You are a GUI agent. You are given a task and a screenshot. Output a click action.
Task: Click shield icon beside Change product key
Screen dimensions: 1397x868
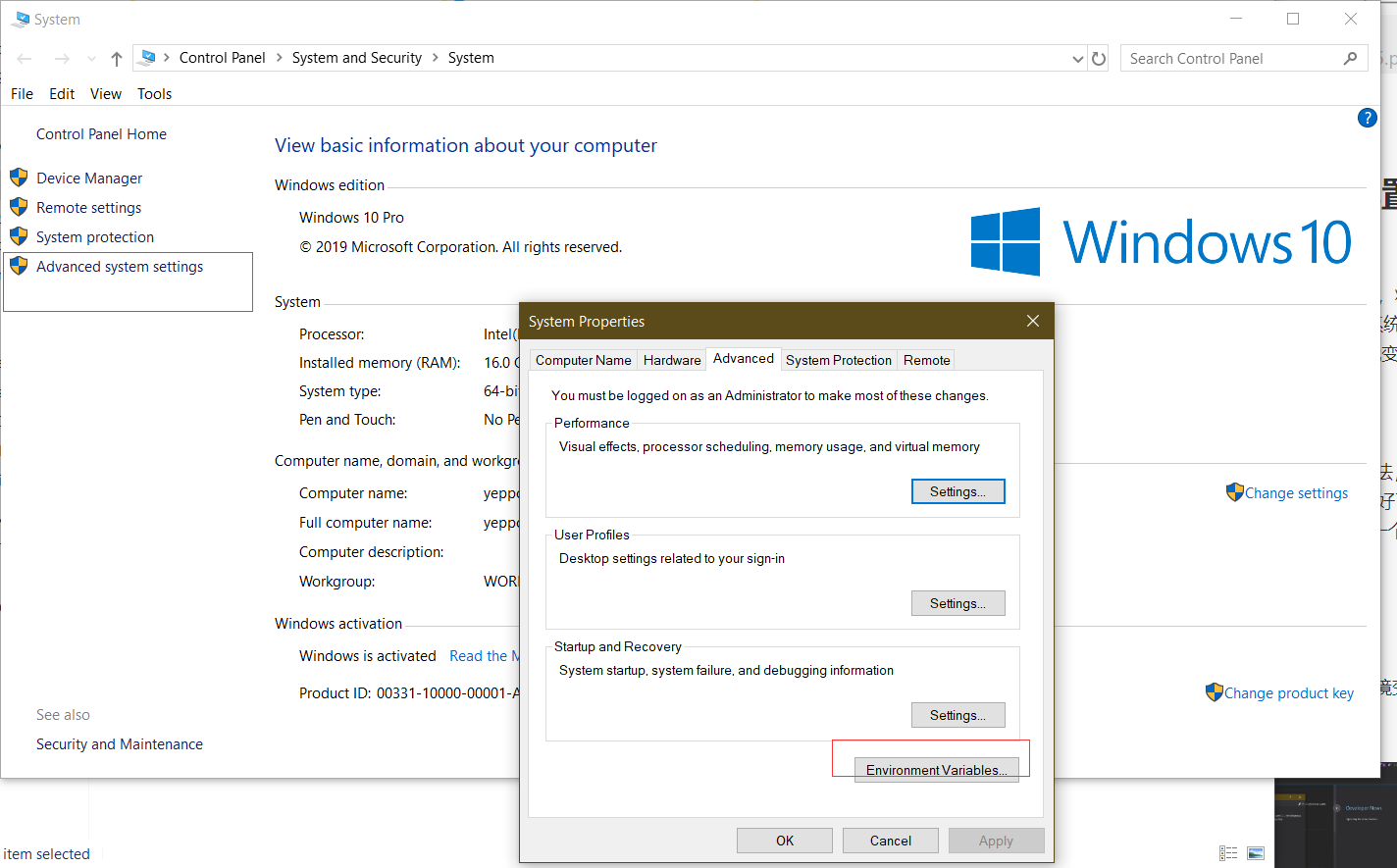coord(1215,692)
